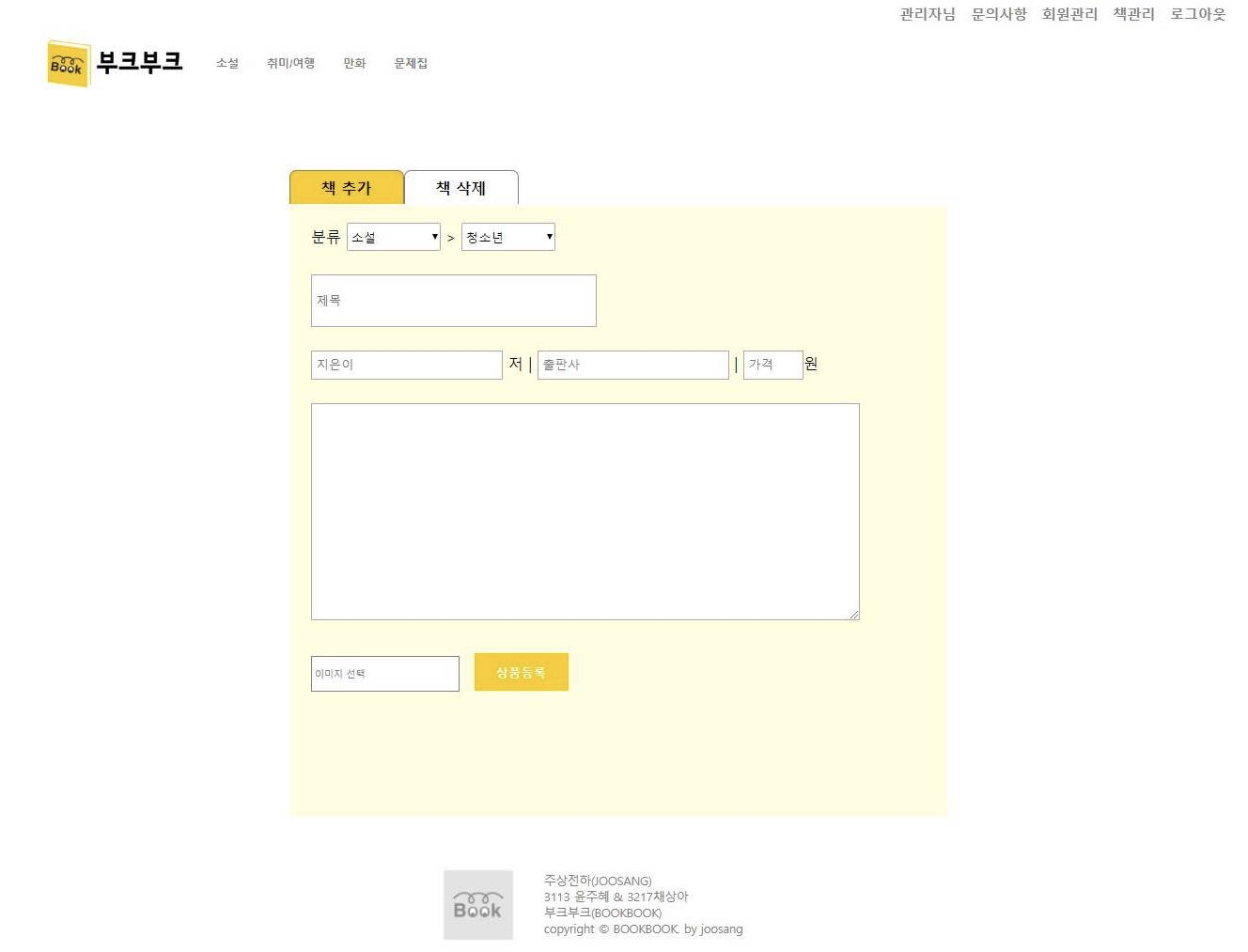Open the 문의사항 link
1248x952 pixels.
[x=999, y=14]
